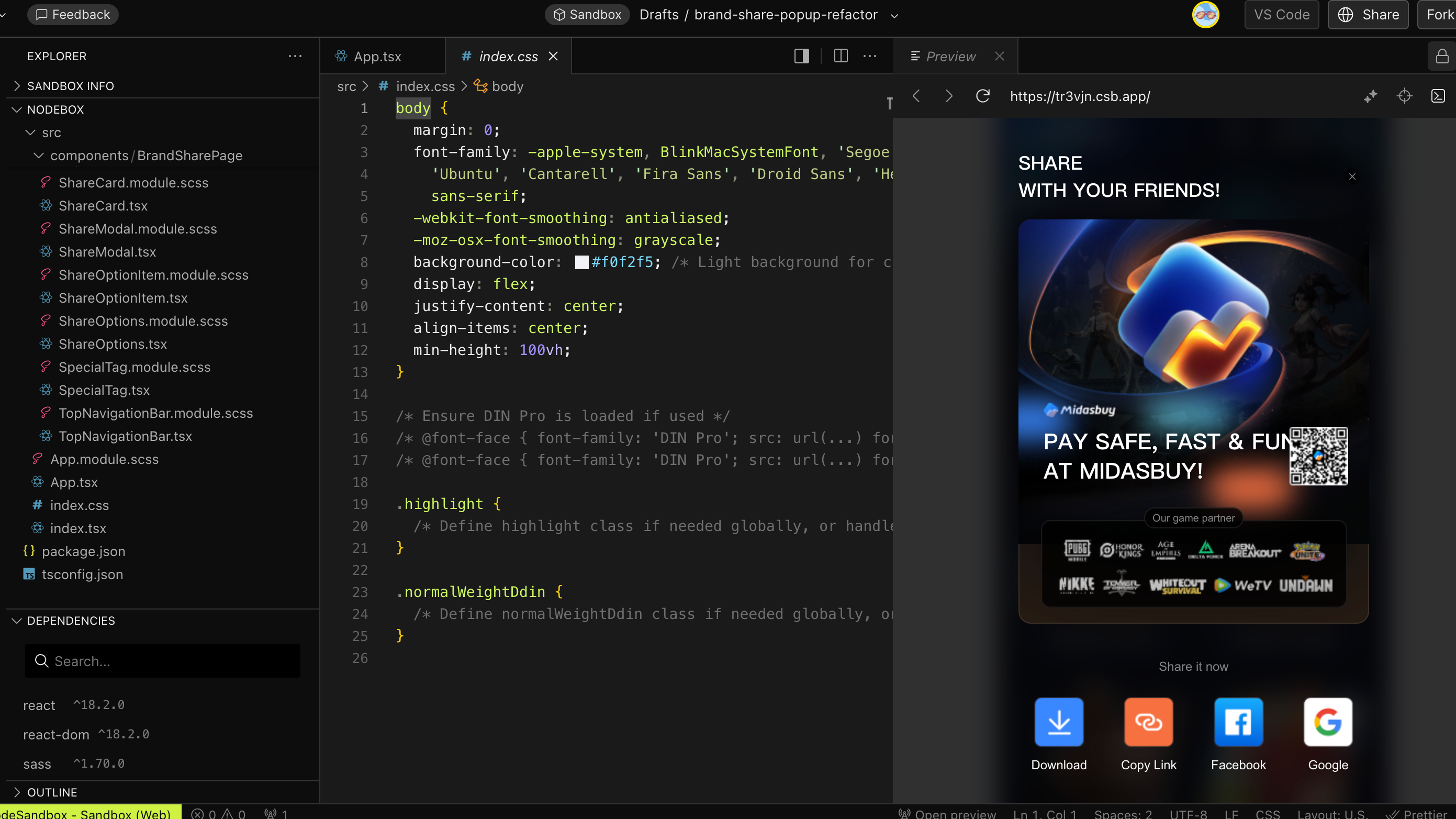Click the Google share option icon
Image resolution: width=1456 pixels, height=819 pixels.
[1328, 722]
